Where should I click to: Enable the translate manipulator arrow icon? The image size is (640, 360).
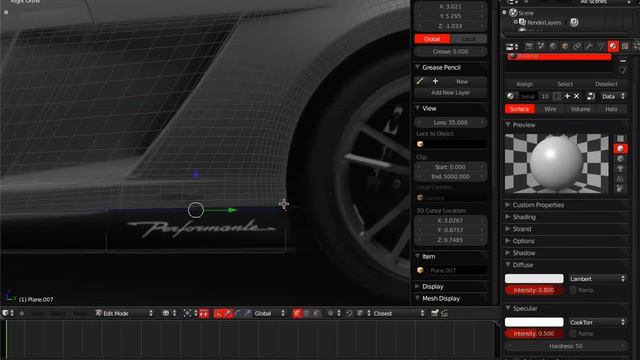[227, 313]
